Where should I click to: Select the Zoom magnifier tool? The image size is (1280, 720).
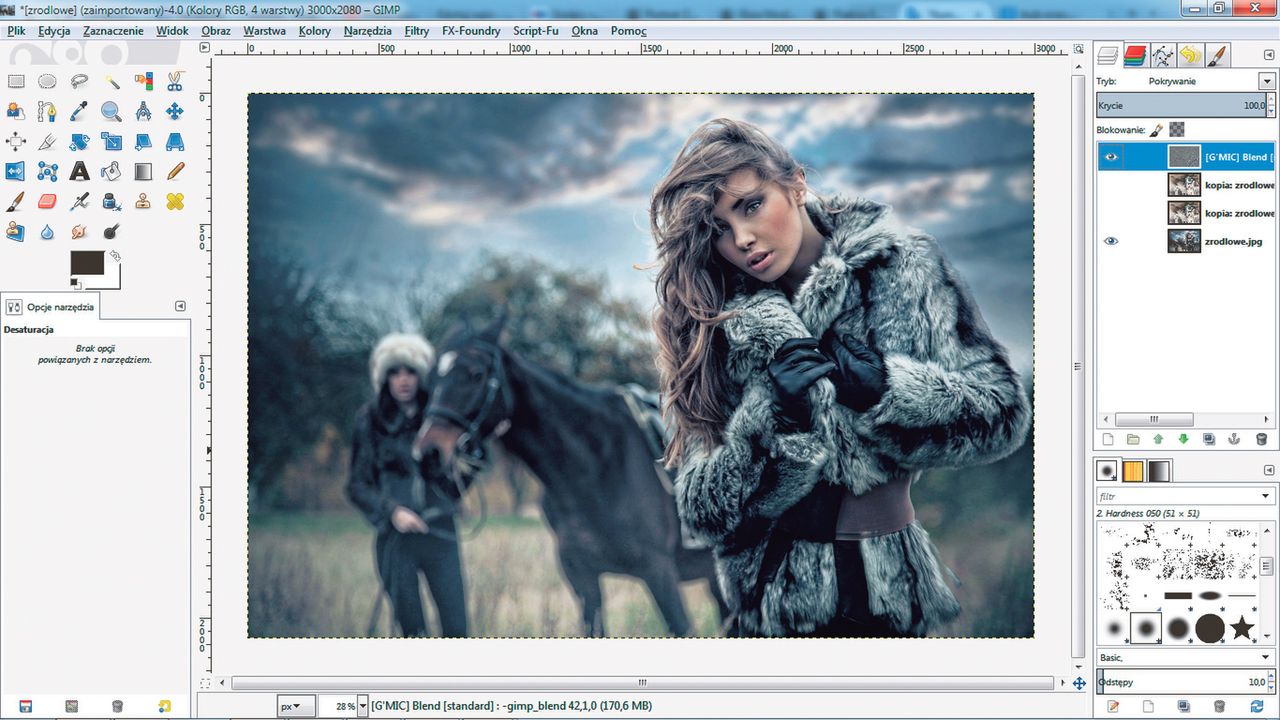pos(111,111)
